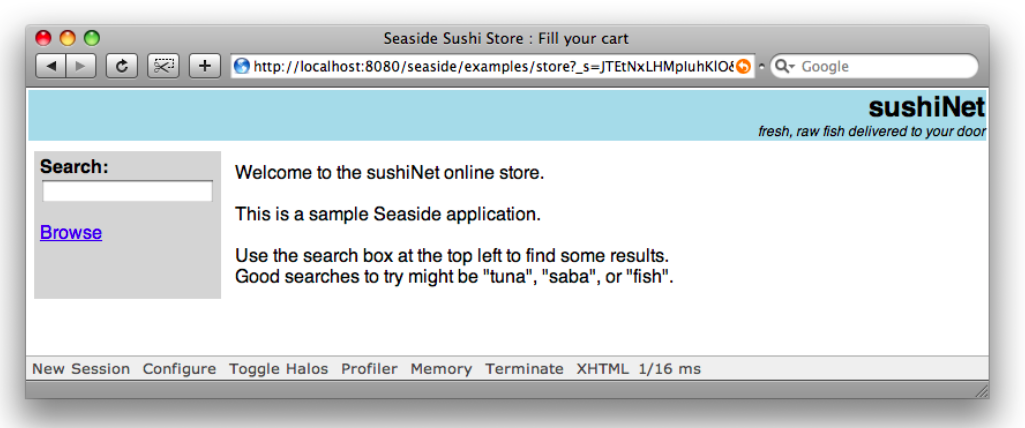The width and height of the screenshot is (1025, 428).
Task: Open the Profiler link
Action: coord(369,369)
